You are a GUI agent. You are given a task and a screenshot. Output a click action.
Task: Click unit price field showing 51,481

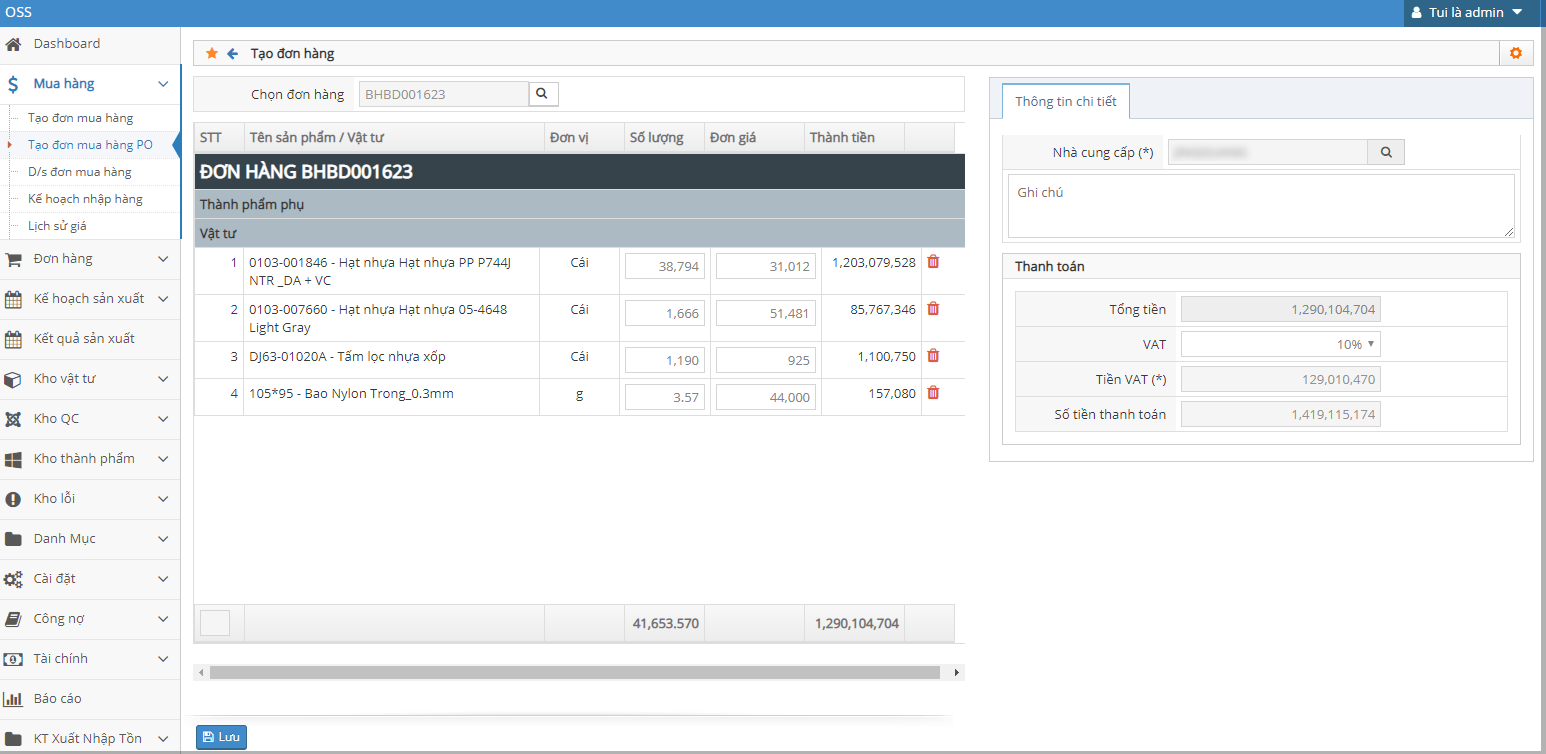(x=766, y=313)
